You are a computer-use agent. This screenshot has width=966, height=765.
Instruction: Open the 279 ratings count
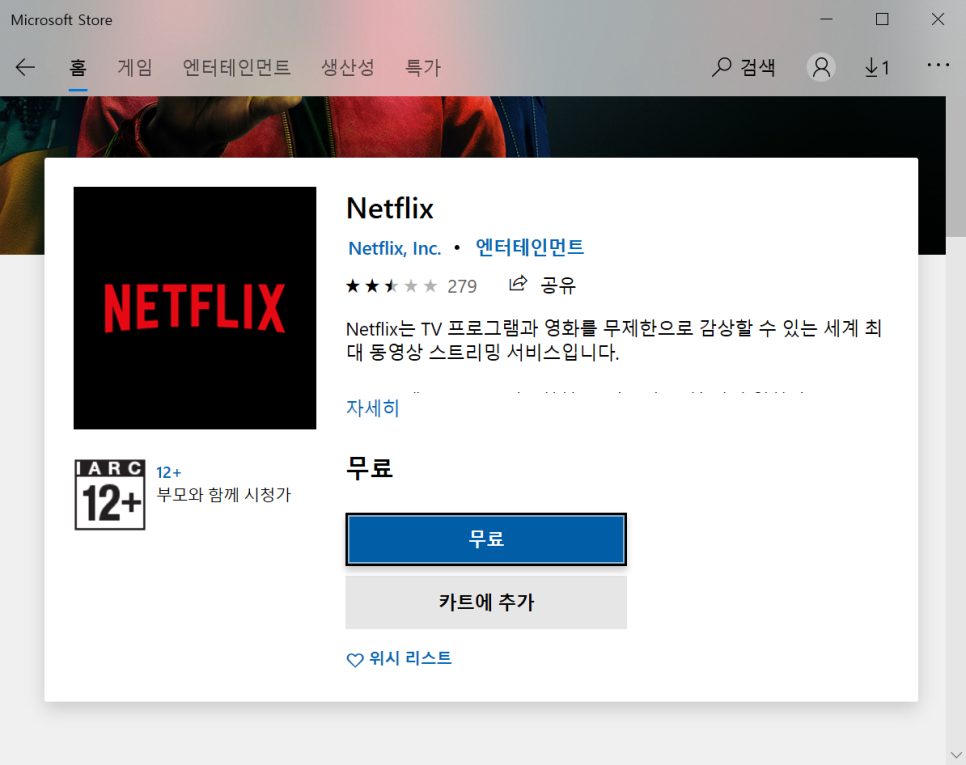pyautogui.click(x=462, y=286)
